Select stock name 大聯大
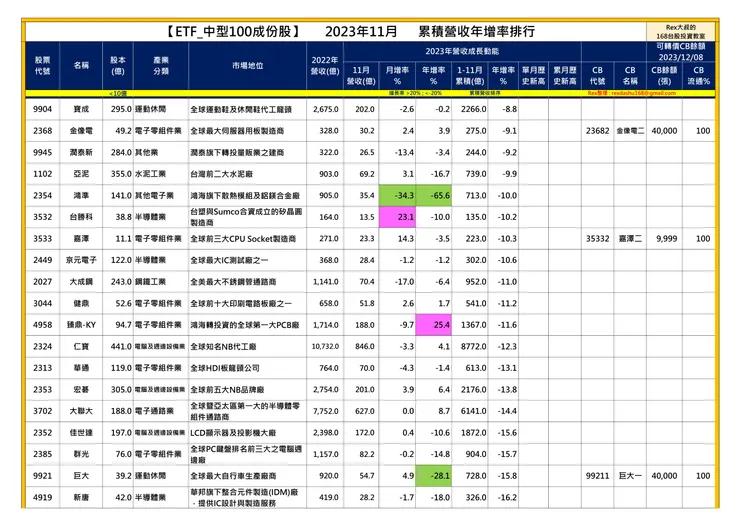This screenshot has height=523, width=740. (81, 411)
